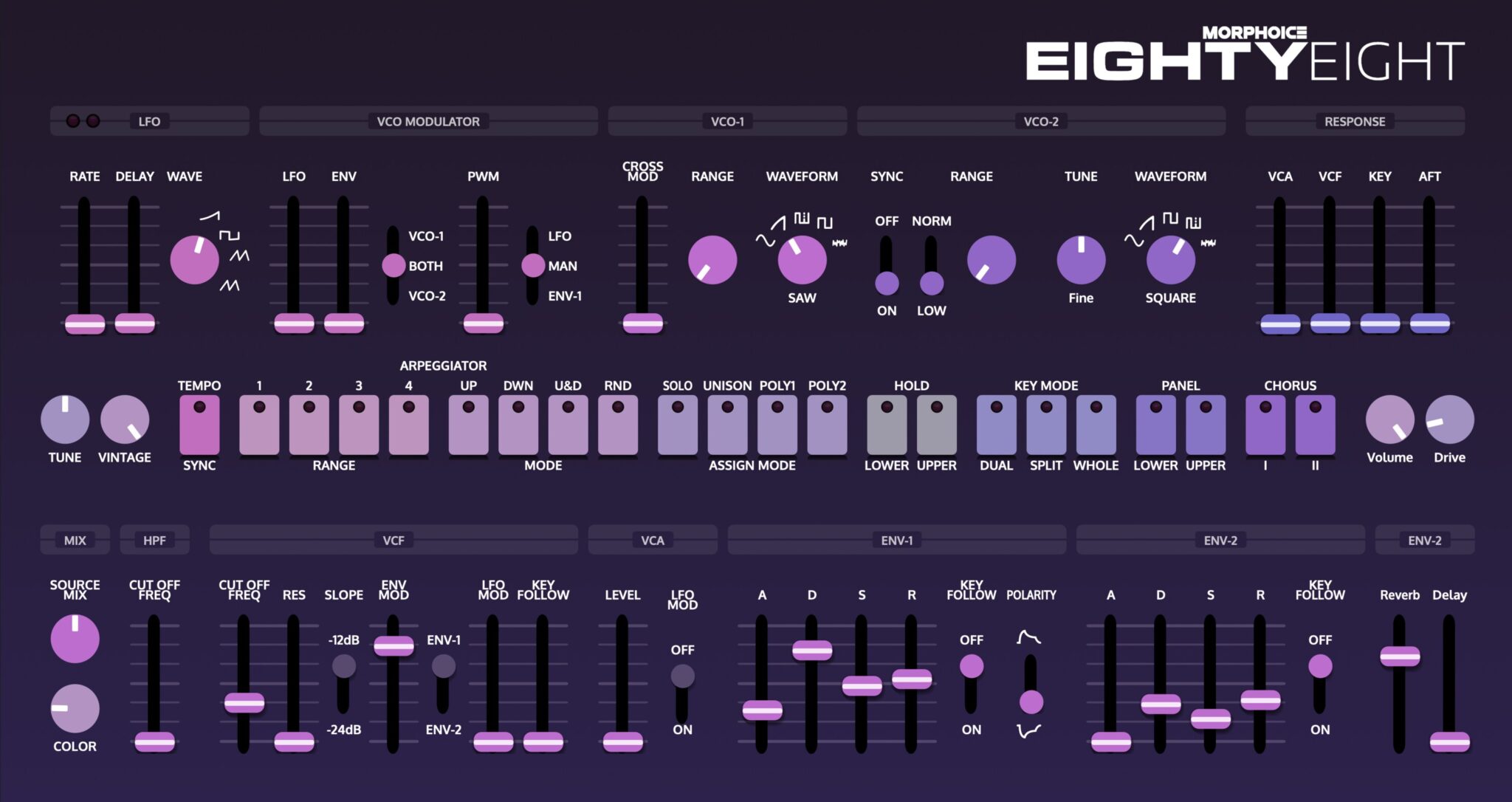1512x802 pixels.
Task: Click the Drive knob
Action: [1450, 419]
